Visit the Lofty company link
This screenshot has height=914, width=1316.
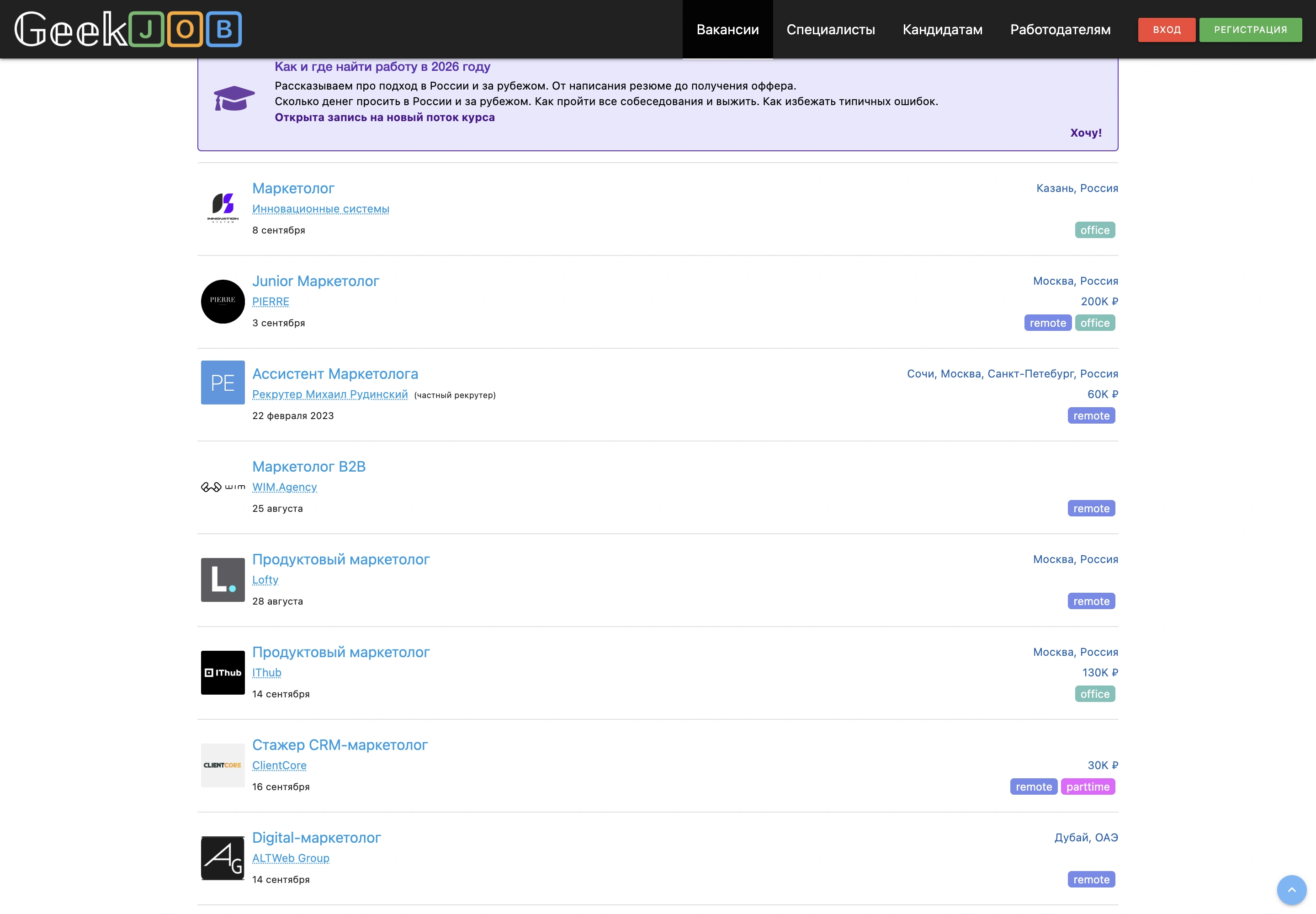265,580
